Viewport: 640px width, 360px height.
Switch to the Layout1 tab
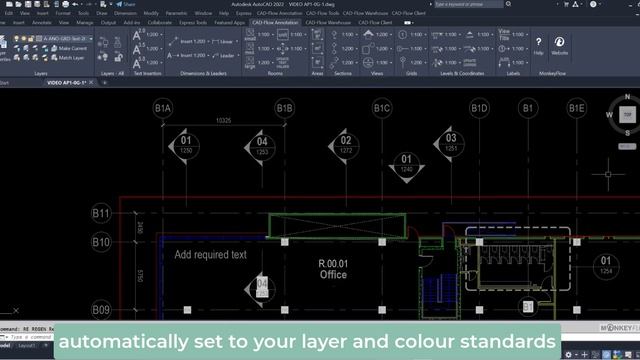pyautogui.click(x=27, y=345)
